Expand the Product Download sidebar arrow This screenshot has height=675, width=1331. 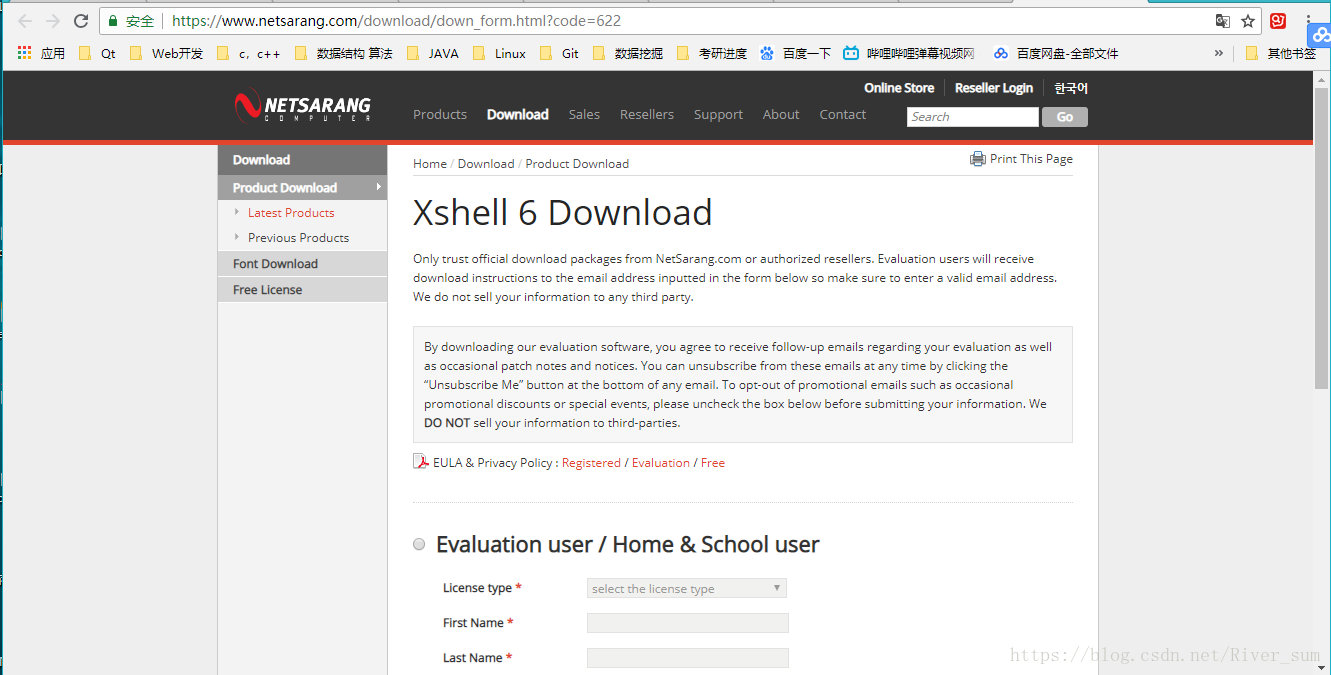pos(378,187)
